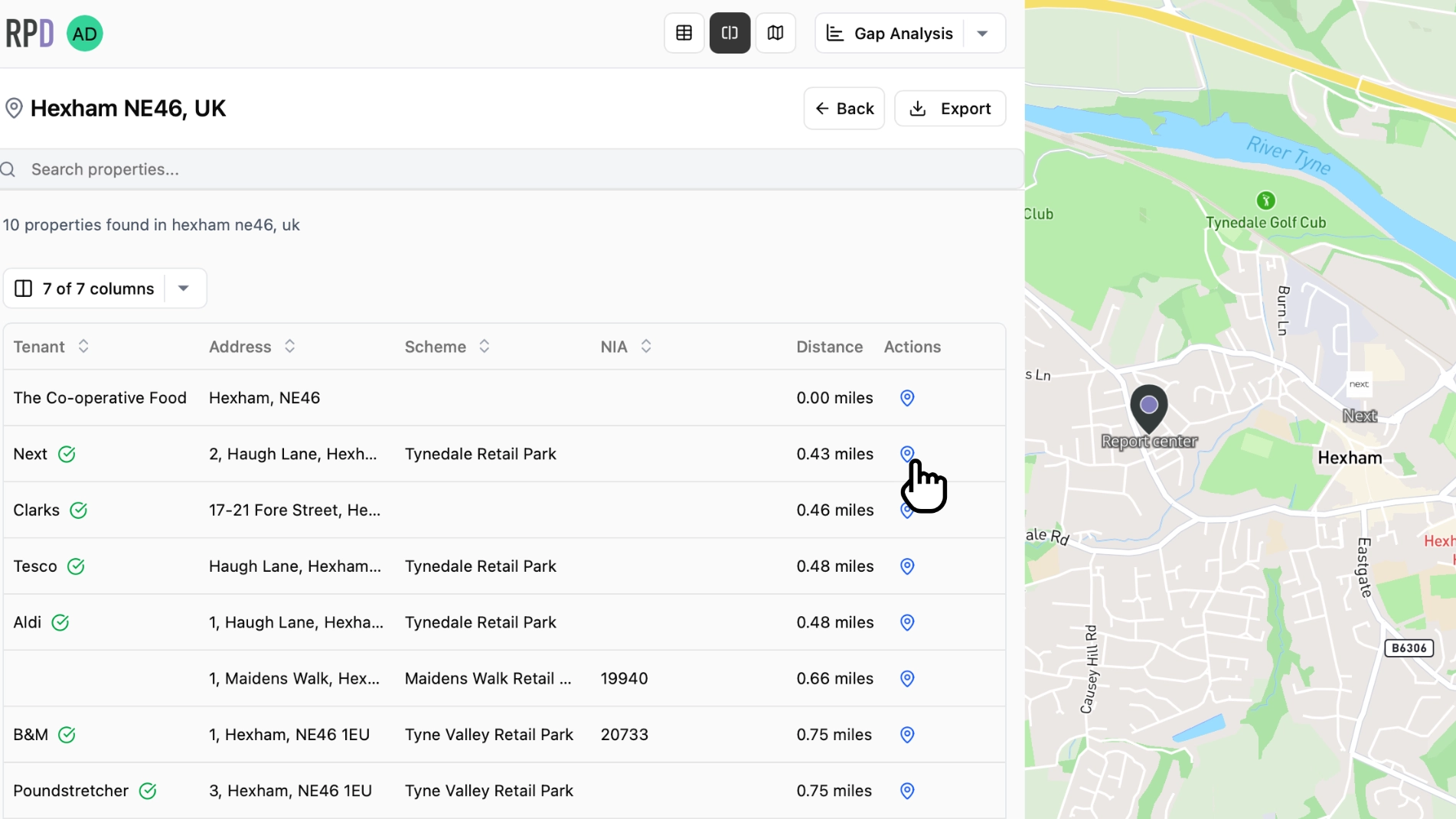Screen dimensions: 1456x819
Task: Open the Gap Analysis dropdown arrow
Action: (982, 33)
